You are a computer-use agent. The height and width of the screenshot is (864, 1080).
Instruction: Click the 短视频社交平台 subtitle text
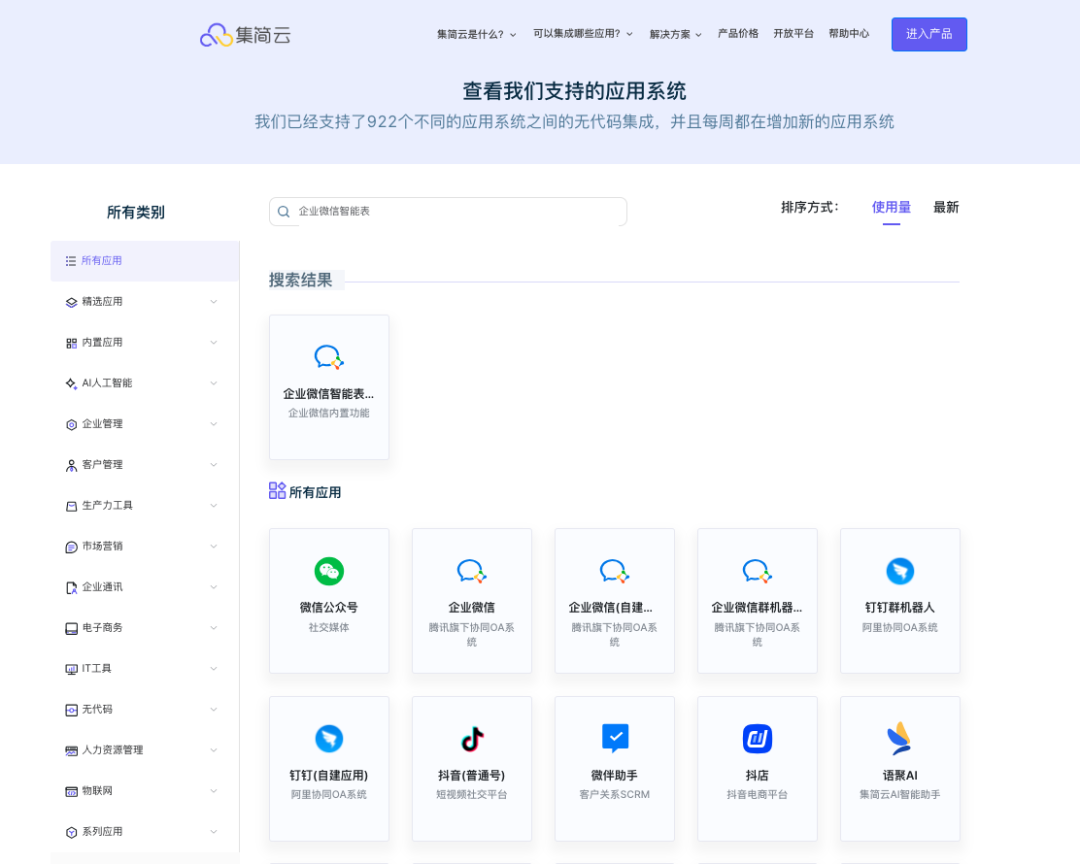pos(472,794)
